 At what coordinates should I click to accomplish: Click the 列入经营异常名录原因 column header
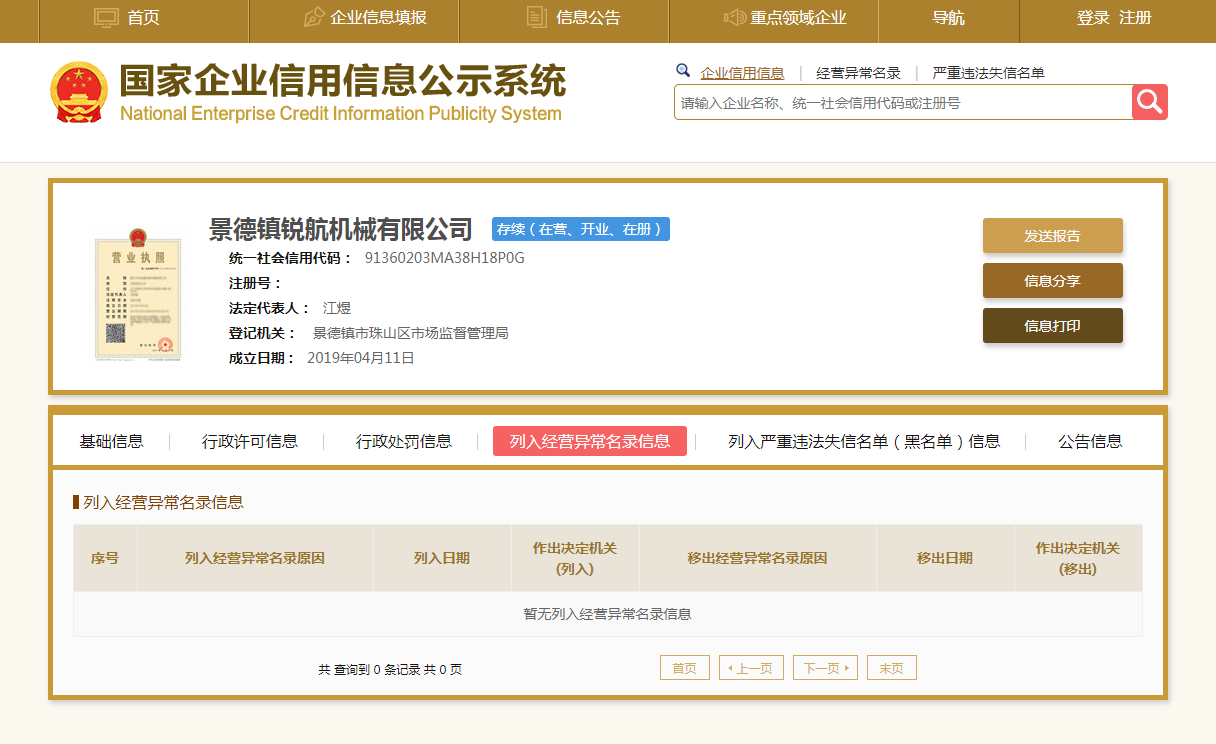click(255, 558)
